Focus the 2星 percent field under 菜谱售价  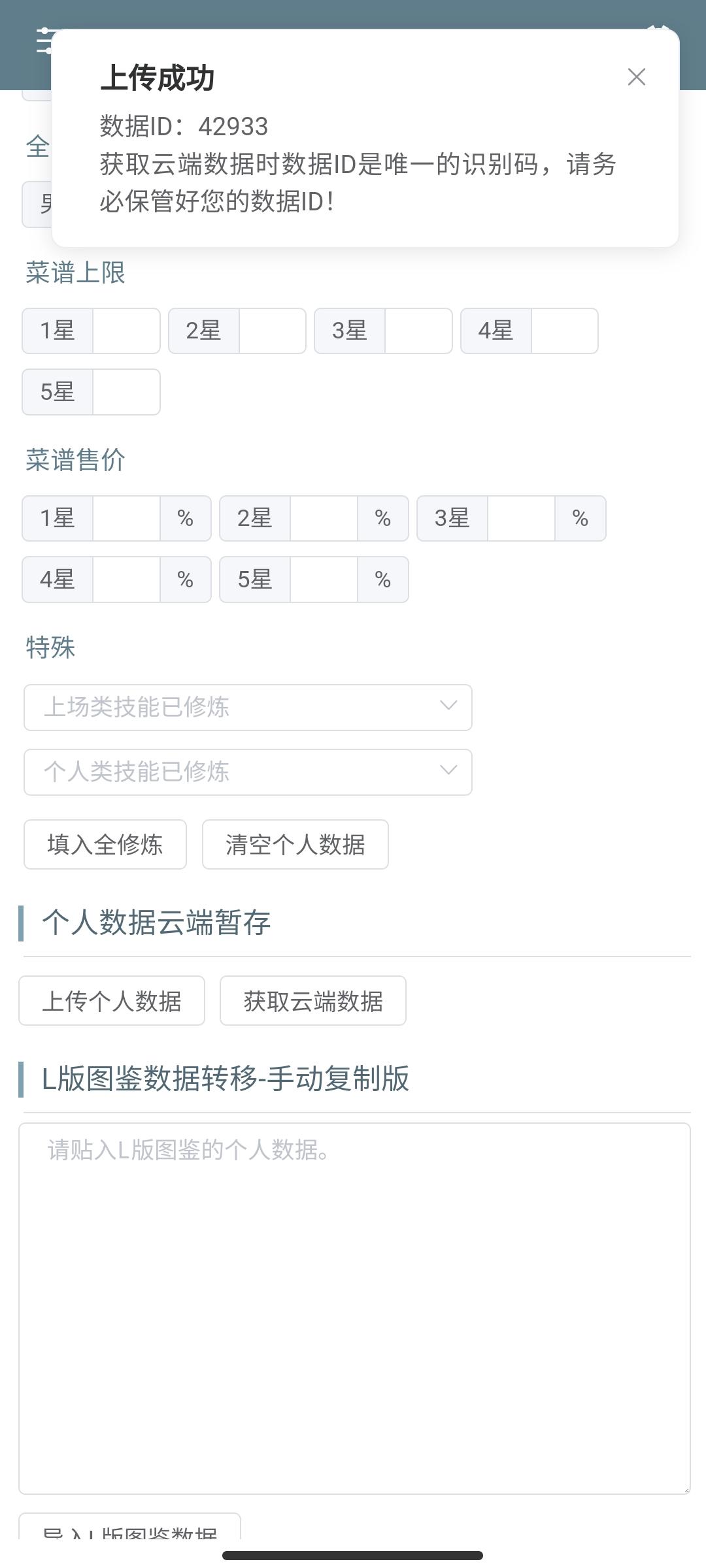(x=324, y=518)
